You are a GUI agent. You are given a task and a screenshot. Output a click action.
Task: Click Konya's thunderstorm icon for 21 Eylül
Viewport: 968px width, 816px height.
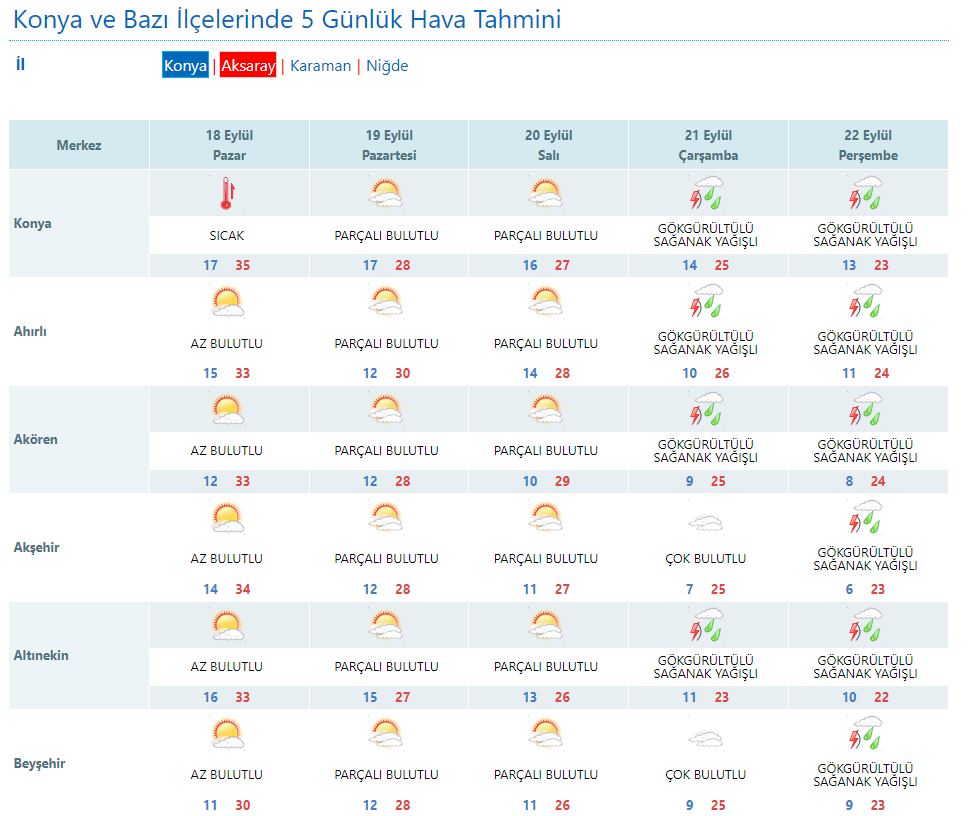point(707,193)
